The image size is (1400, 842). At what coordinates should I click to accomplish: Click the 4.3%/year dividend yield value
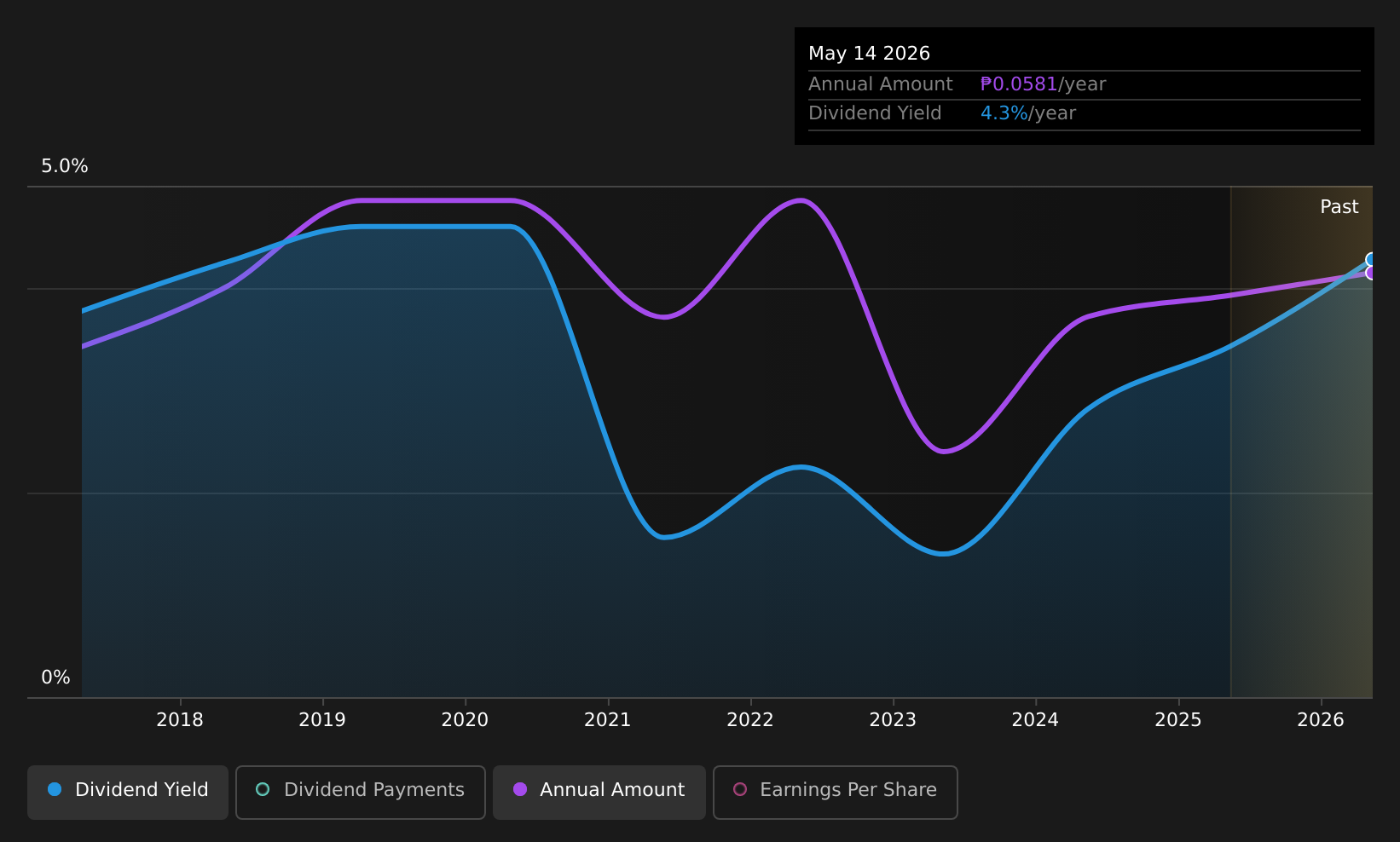pyautogui.click(x=1028, y=113)
